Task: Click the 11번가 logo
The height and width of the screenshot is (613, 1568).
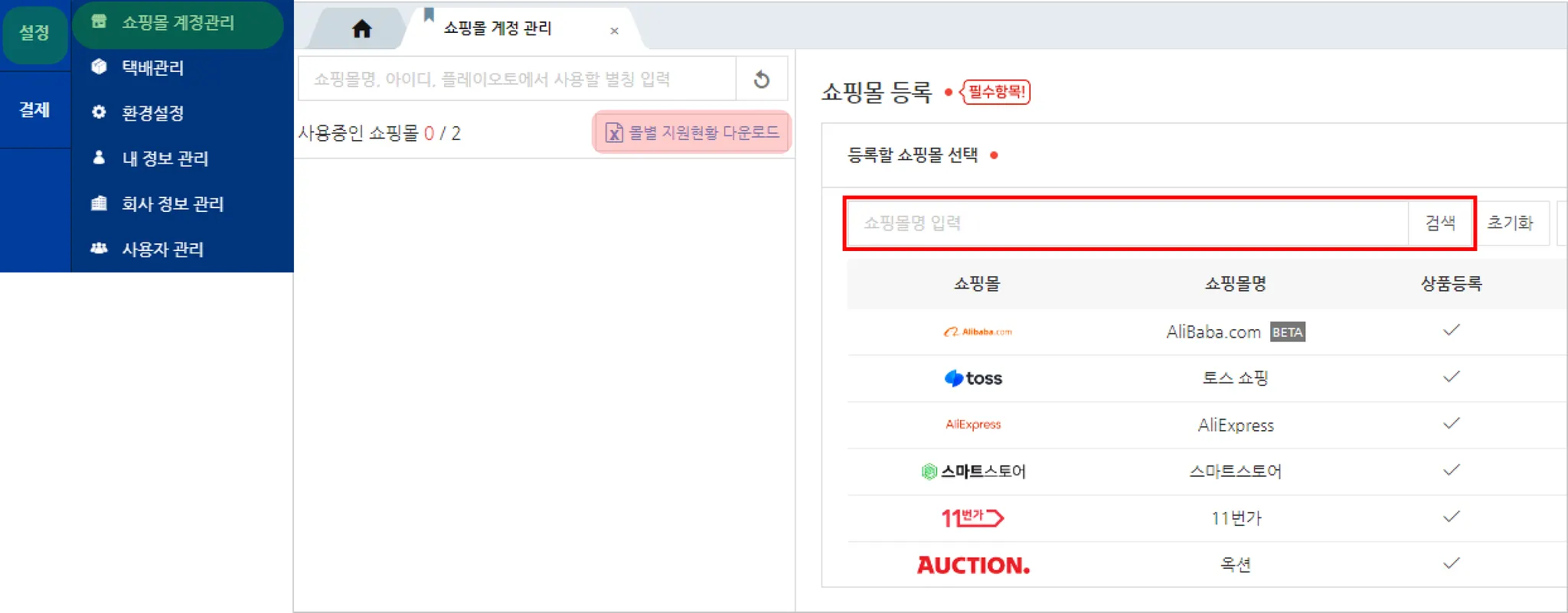Action: pyautogui.click(x=972, y=518)
